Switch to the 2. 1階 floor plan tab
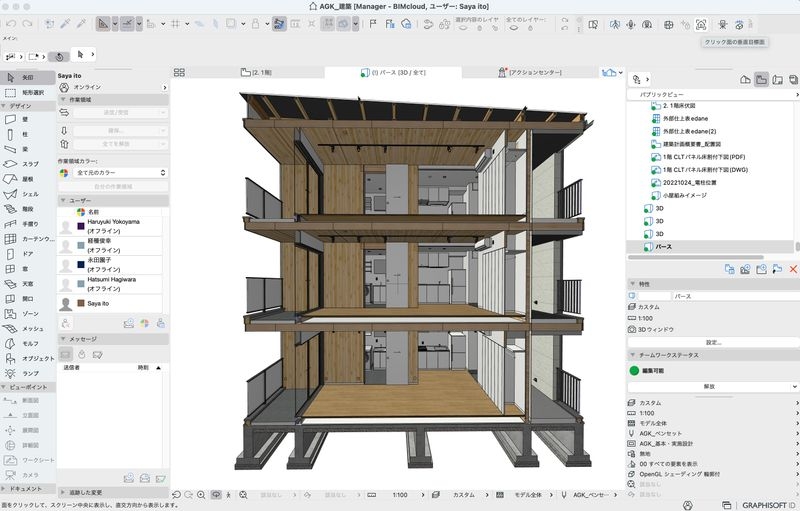The image size is (800, 511). pyautogui.click(x=257, y=72)
